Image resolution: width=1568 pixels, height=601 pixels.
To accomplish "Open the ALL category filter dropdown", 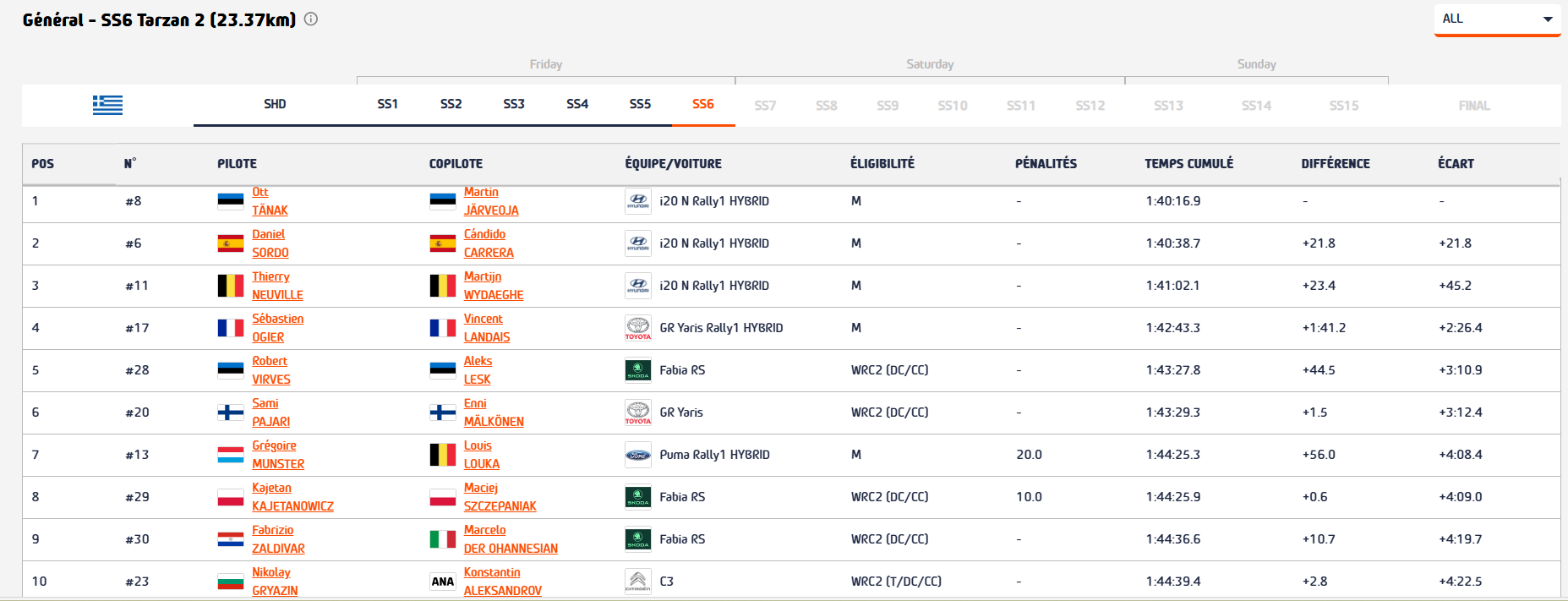I will tap(1496, 19).
